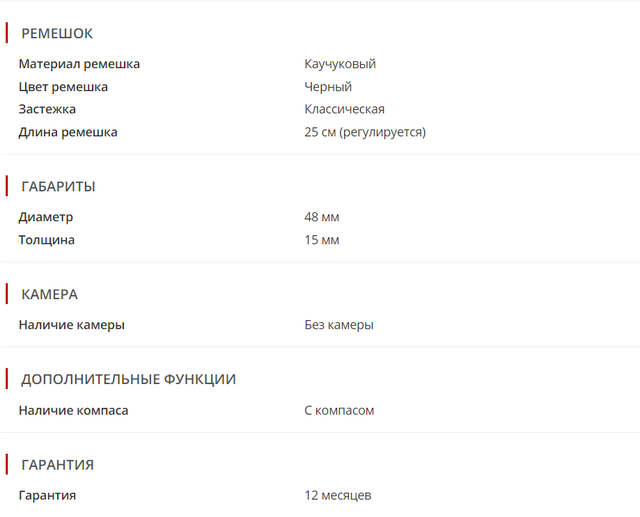Select the 15 мм thickness value
The image size is (640, 517).
[322, 240]
